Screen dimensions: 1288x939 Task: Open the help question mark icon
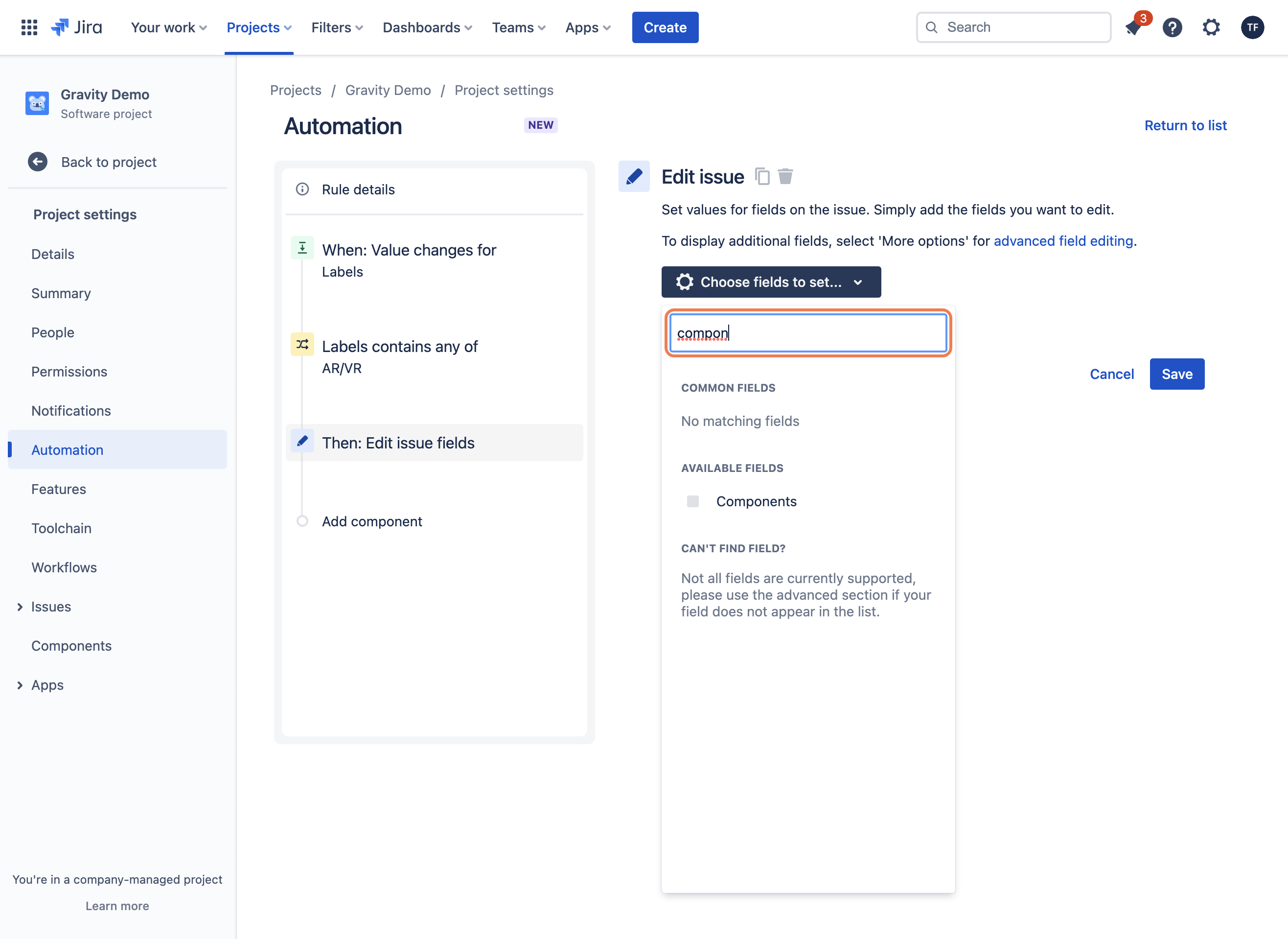(1172, 27)
